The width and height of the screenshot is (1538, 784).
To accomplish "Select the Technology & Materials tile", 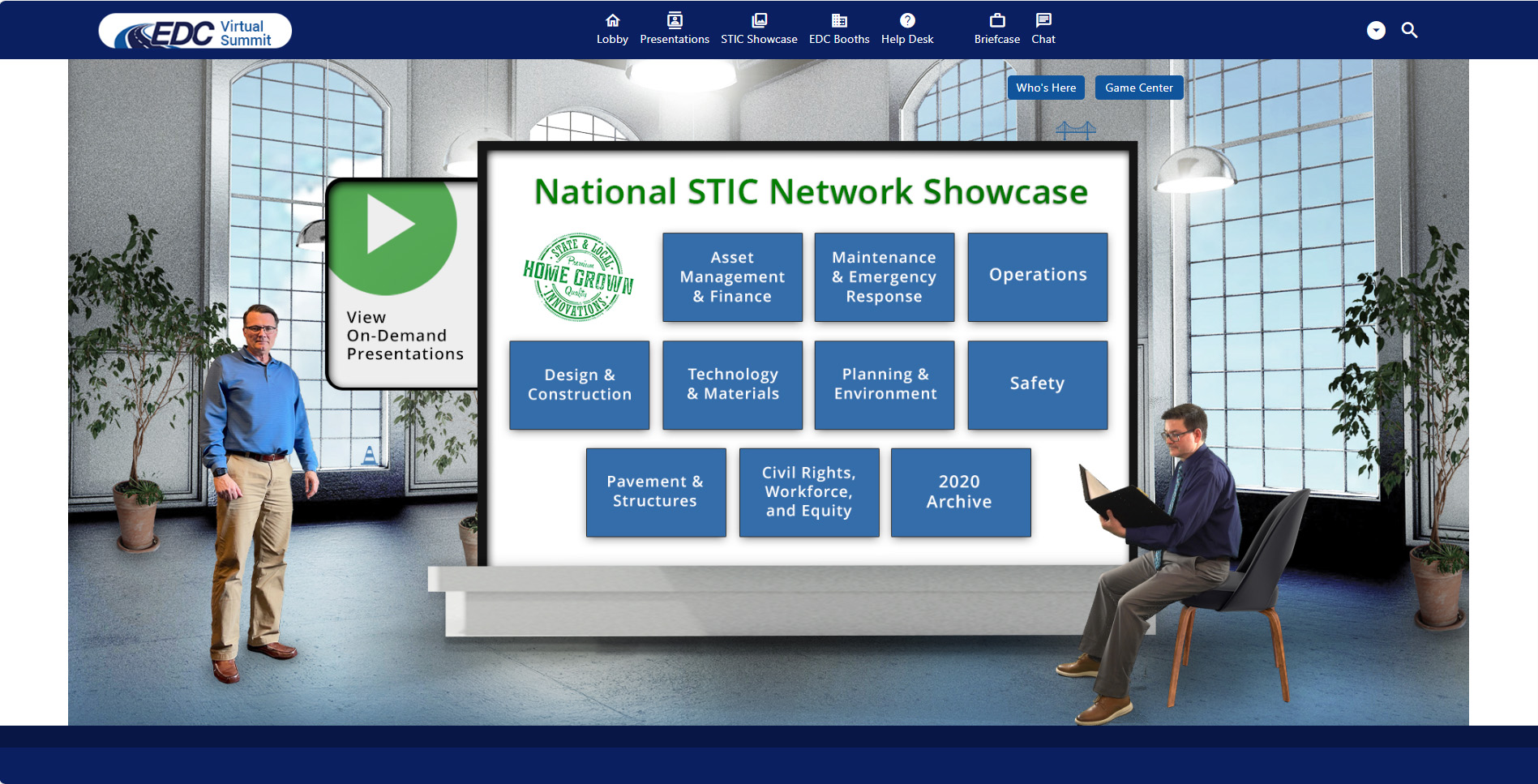I will (x=732, y=385).
